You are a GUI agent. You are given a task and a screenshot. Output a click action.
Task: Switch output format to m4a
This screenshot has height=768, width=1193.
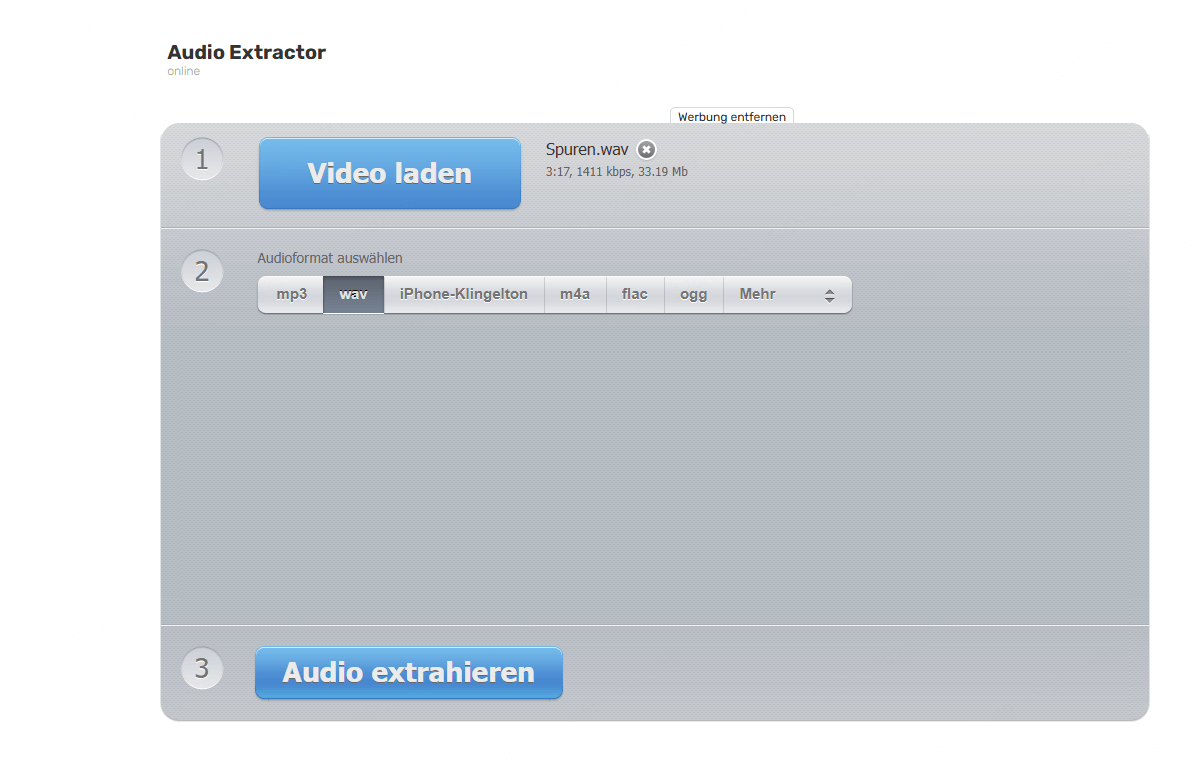click(575, 295)
